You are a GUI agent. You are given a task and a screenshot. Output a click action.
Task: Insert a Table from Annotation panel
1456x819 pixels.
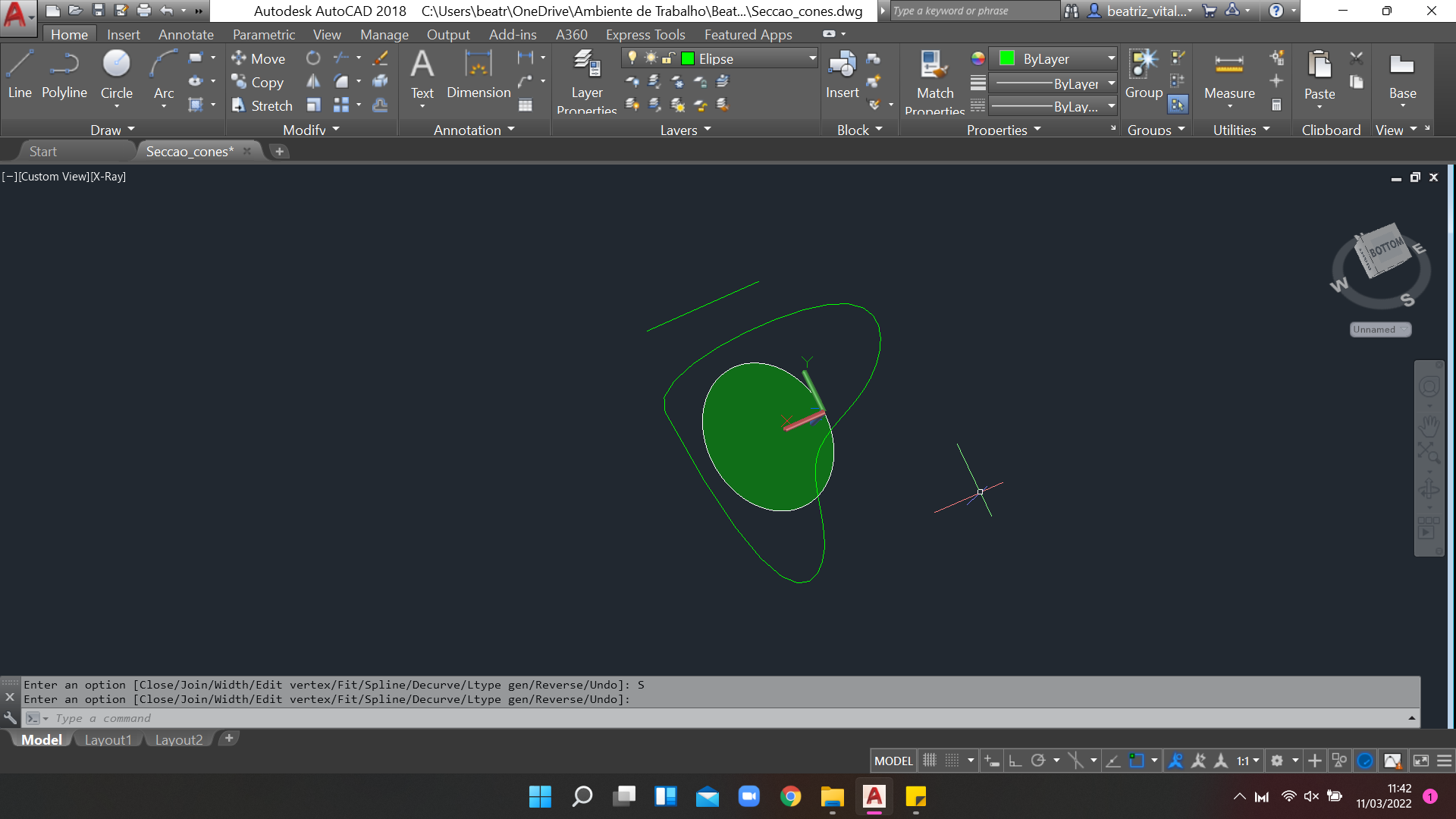tap(526, 105)
